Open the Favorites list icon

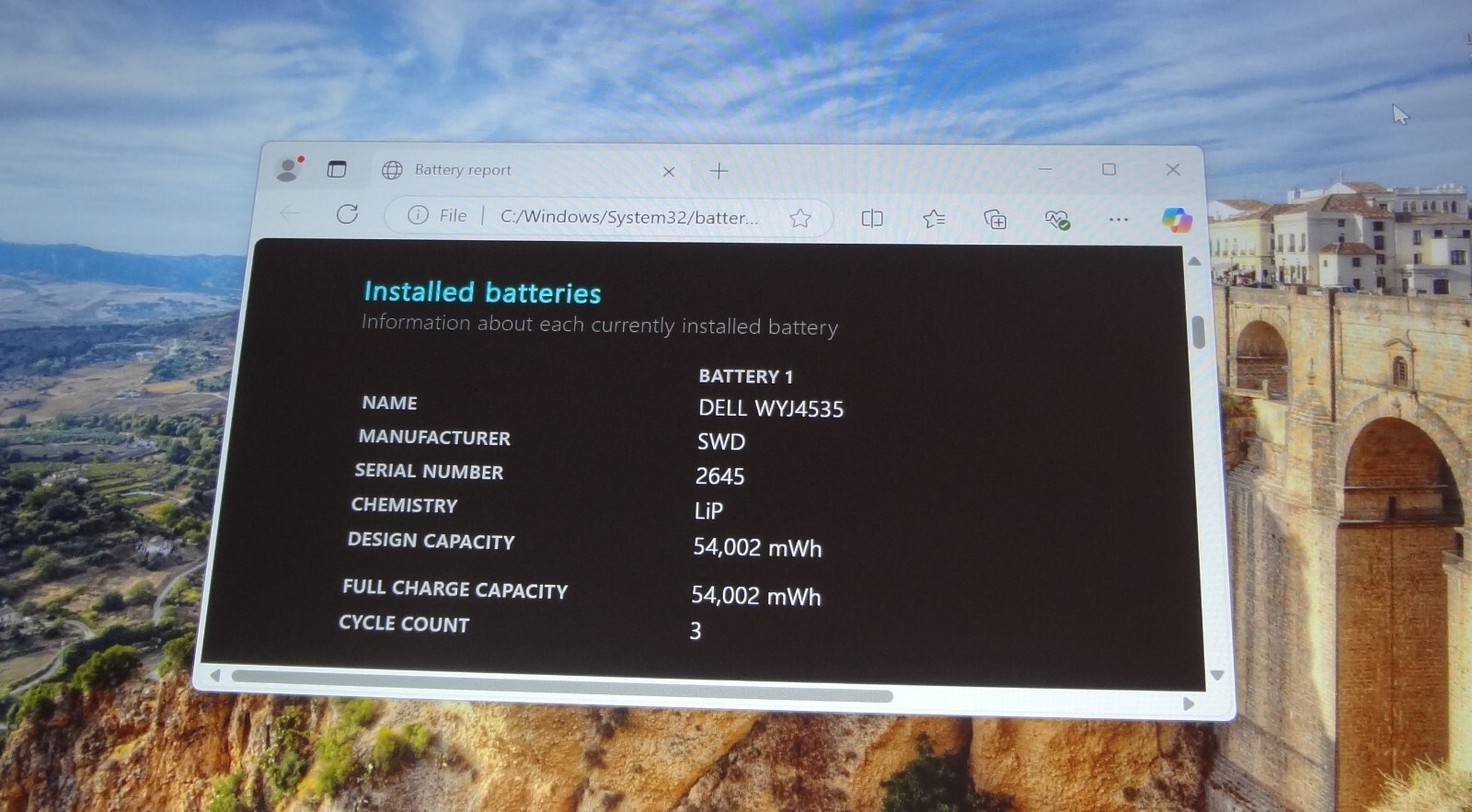coord(934,218)
